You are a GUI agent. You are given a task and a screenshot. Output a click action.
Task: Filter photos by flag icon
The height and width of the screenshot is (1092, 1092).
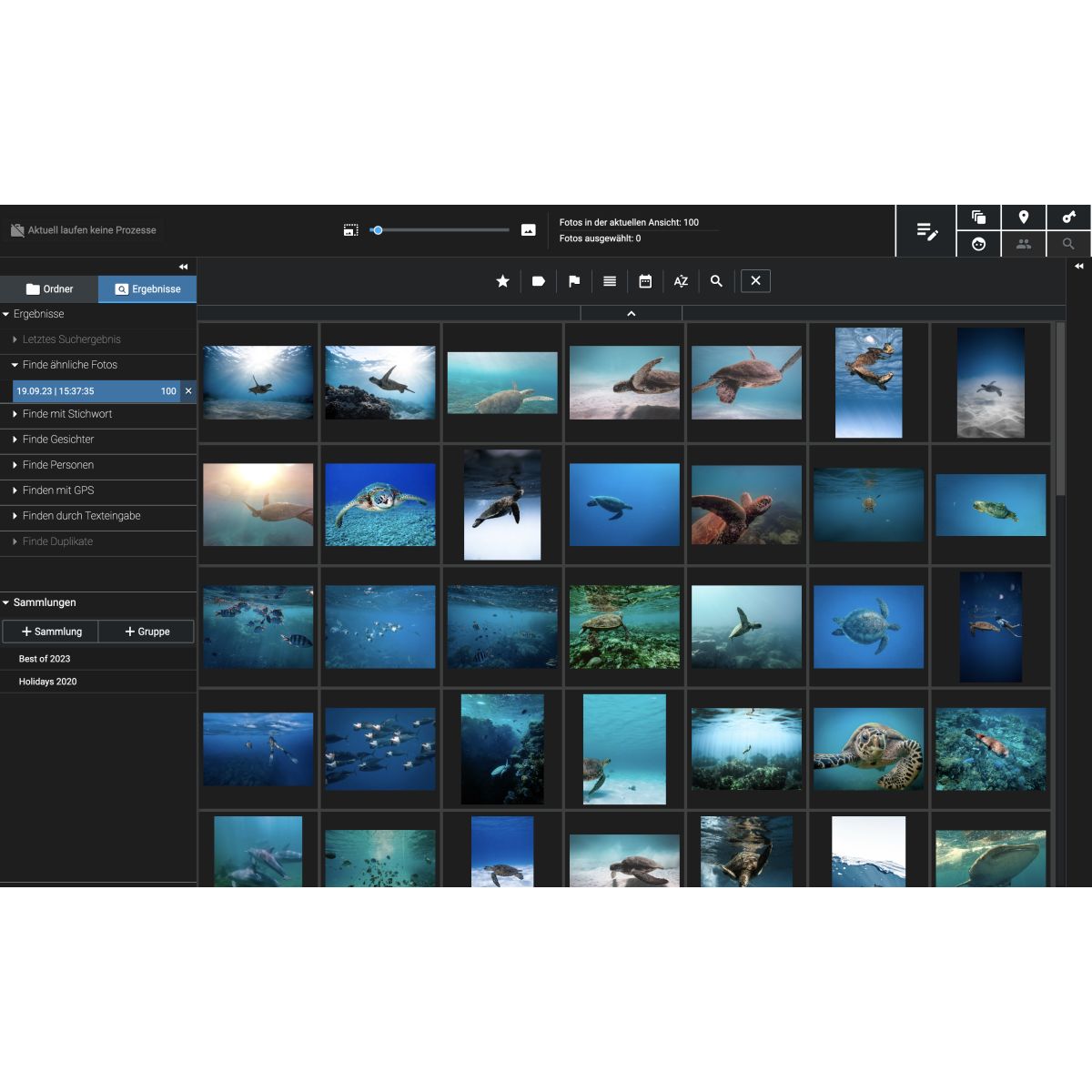pos(574,281)
